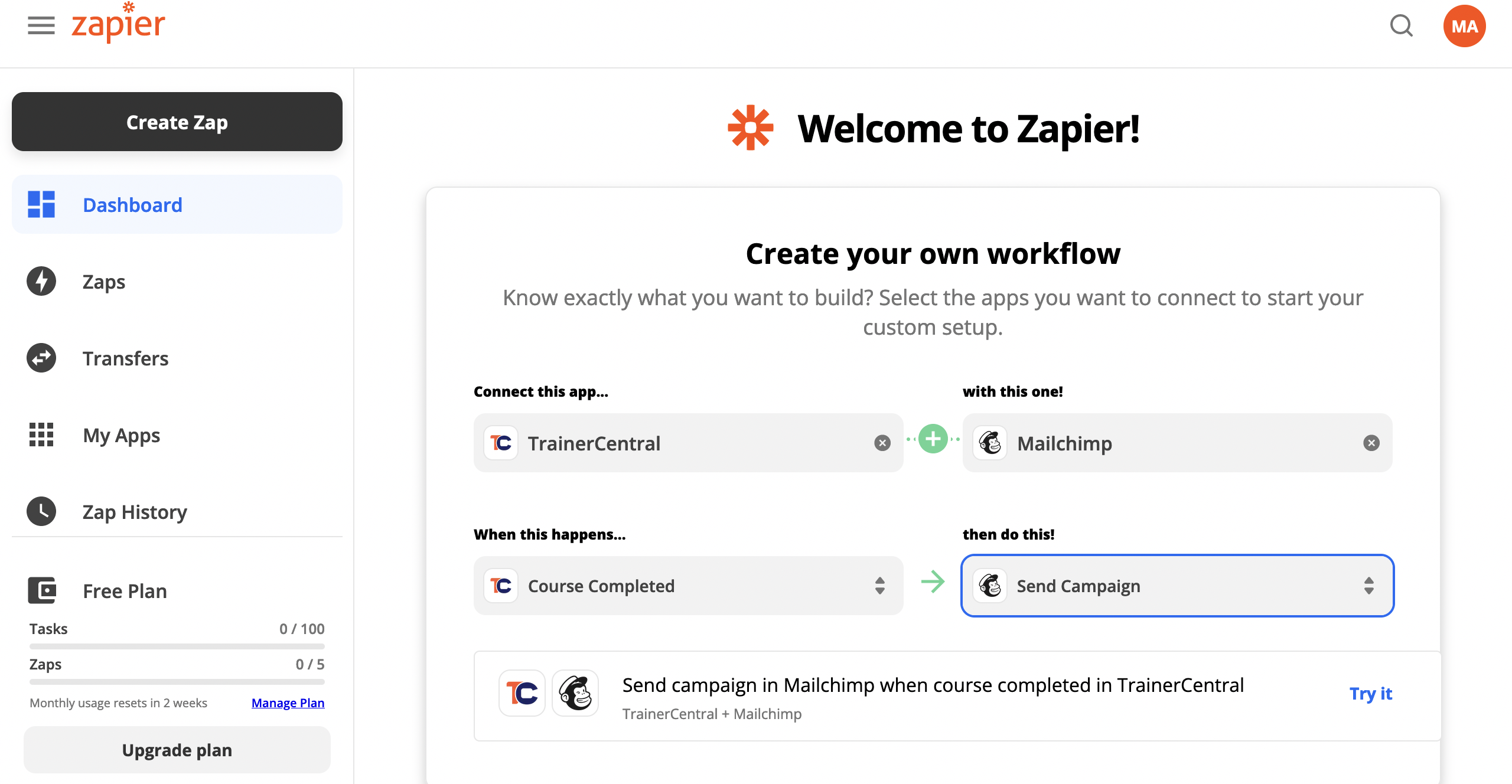Click Try it on suggested workflow
Image resolution: width=1512 pixels, height=784 pixels.
(x=1370, y=694)
